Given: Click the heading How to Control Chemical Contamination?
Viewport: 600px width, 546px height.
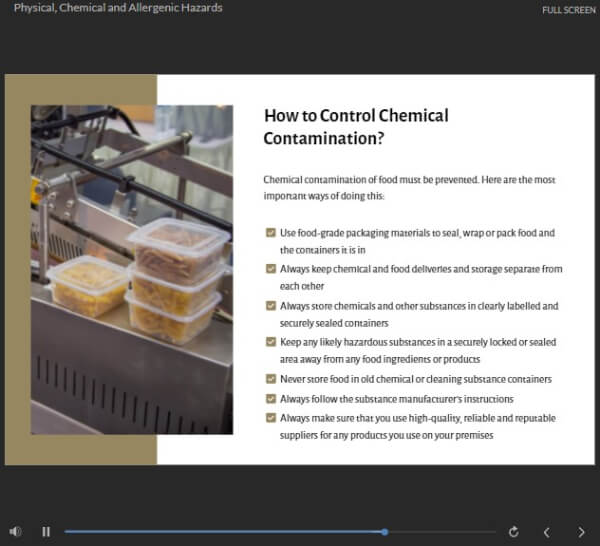Looking at the screenshot, I should (x=356, y=127).
